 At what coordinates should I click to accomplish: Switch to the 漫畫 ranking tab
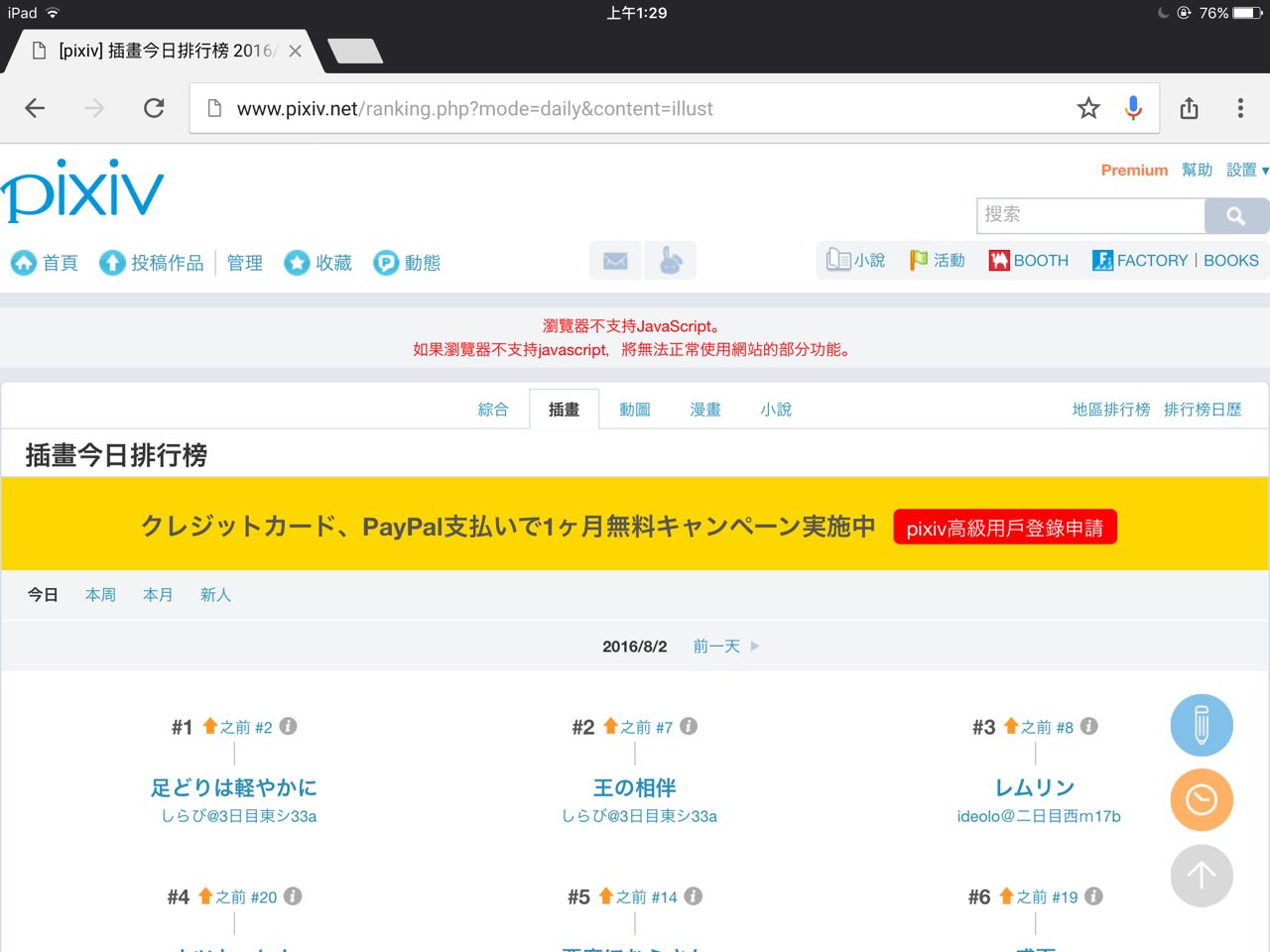[x=705, y=410]
